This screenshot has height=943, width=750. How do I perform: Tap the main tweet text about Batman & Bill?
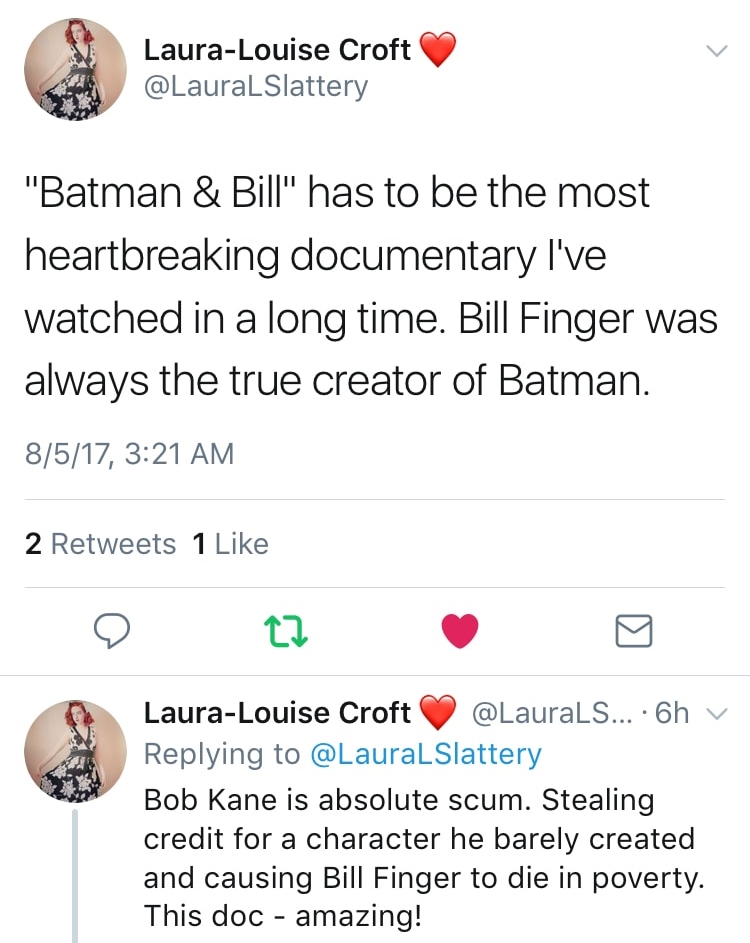tap(370, 285)
